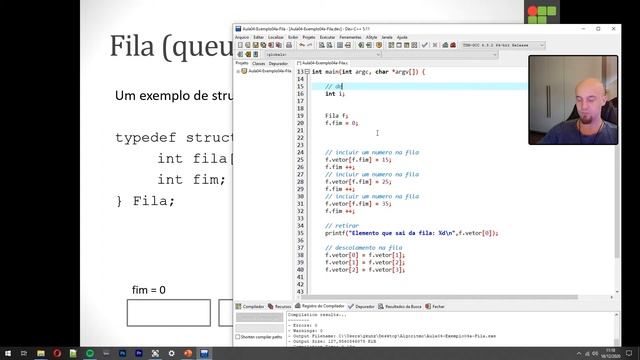Click the Save file toolbar icon
The height and width of the screenshot is (360, 640).
(x=256, y=45)
